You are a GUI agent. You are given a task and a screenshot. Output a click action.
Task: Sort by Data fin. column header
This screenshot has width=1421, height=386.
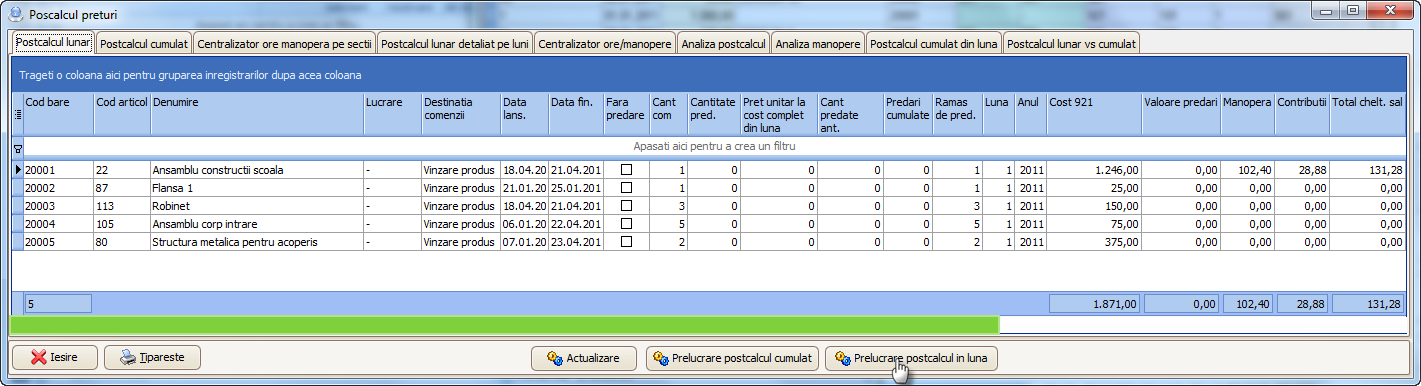[x=576, y=114]
